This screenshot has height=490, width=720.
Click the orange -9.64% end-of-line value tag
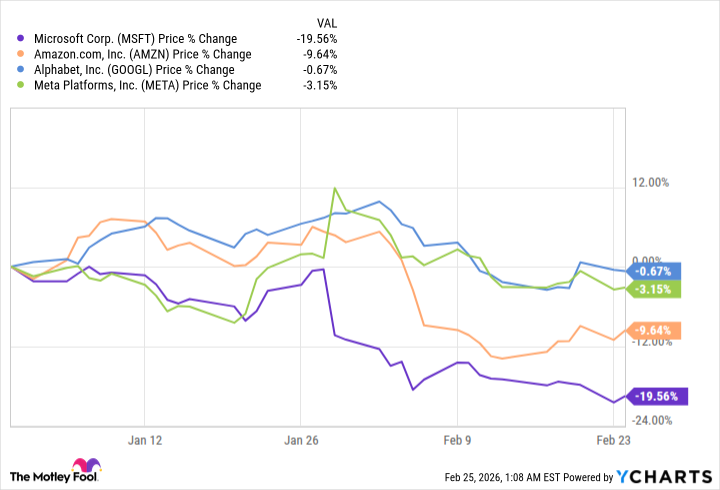pos(655,330)
